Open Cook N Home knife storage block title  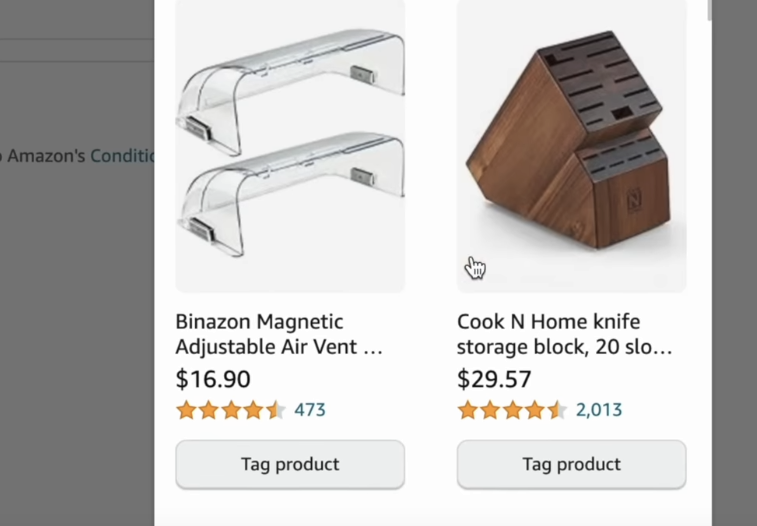(x=563, y=335)
